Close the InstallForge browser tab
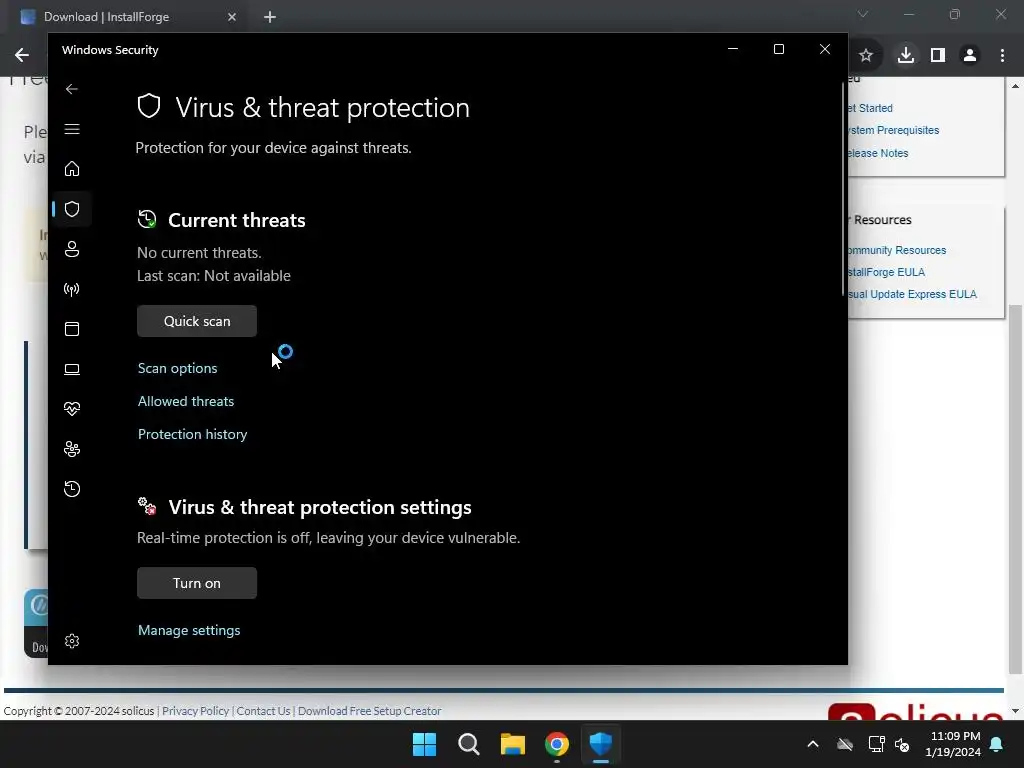This screenshot has height=768, width=1024. (232, 17)
